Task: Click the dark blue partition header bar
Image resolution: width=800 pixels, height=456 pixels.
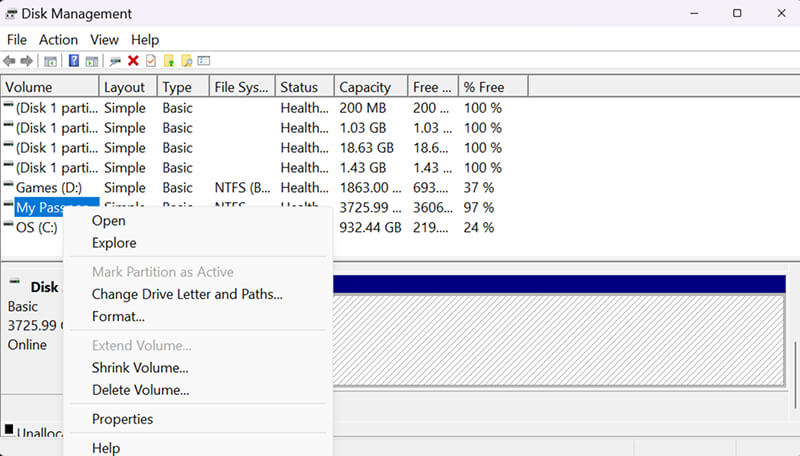Action: click(559, 284)
